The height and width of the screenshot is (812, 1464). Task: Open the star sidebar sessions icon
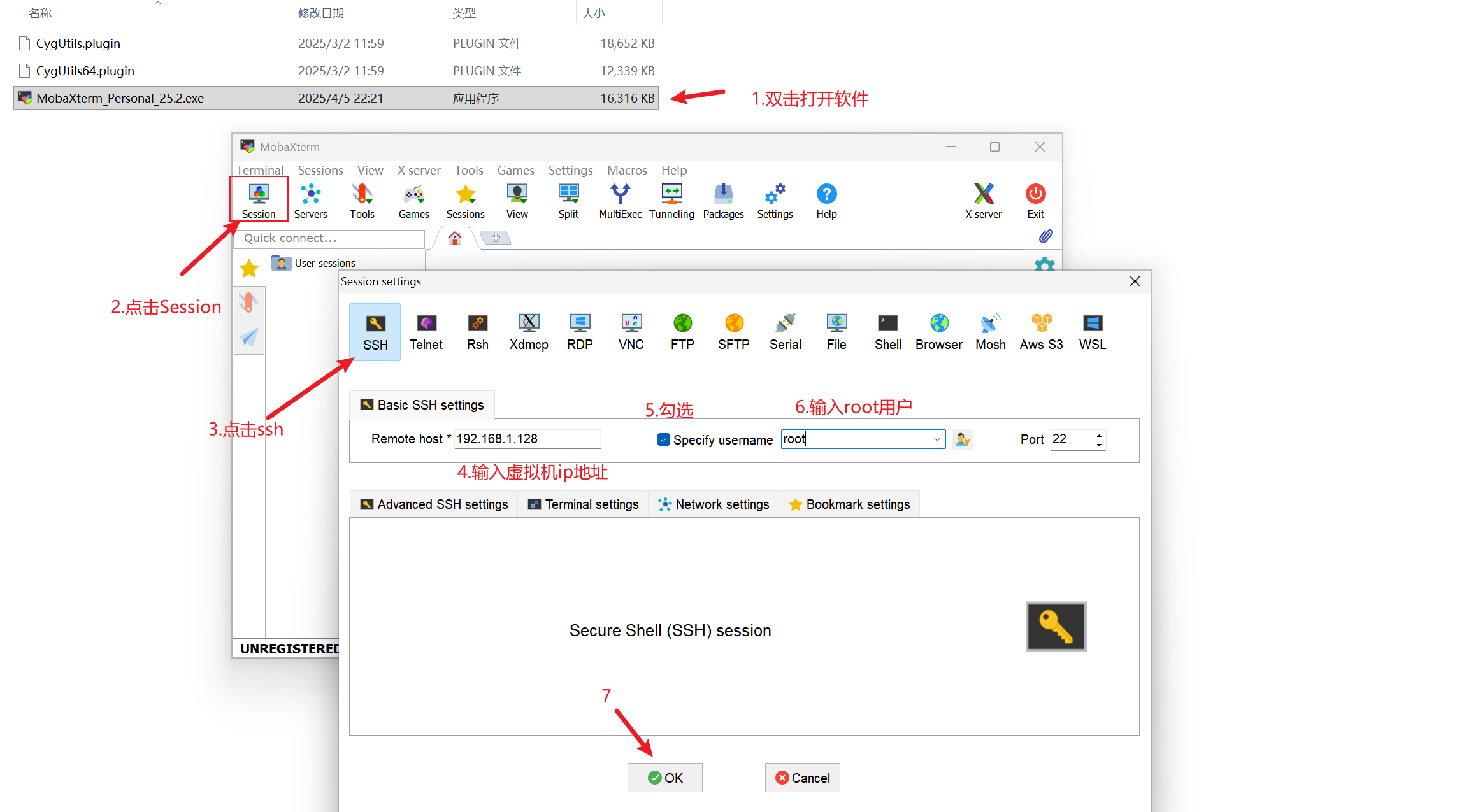point(249,268)
